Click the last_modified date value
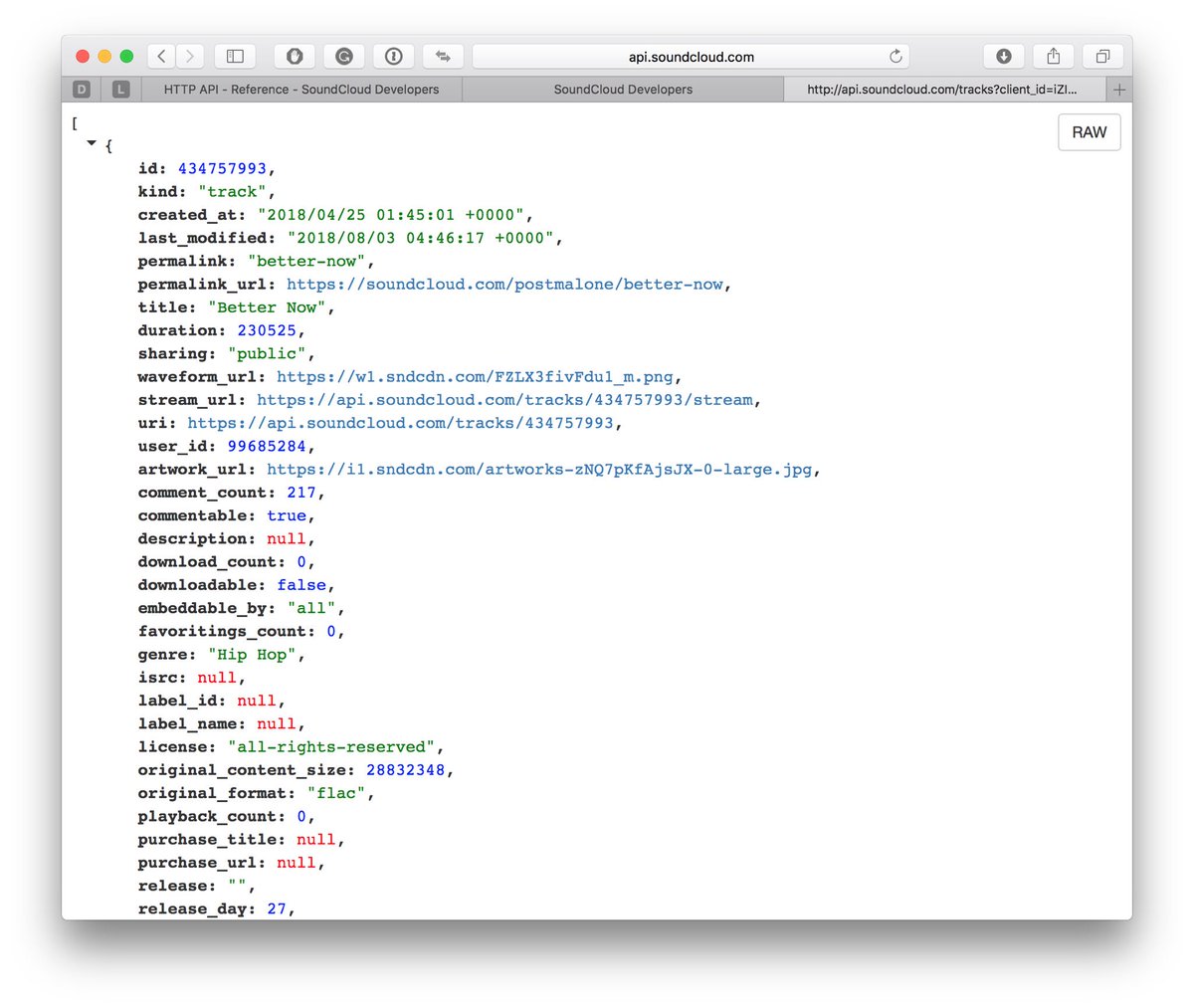Image resolution: width=1194 pixels, height=1008 pixels. coord(421,238)
